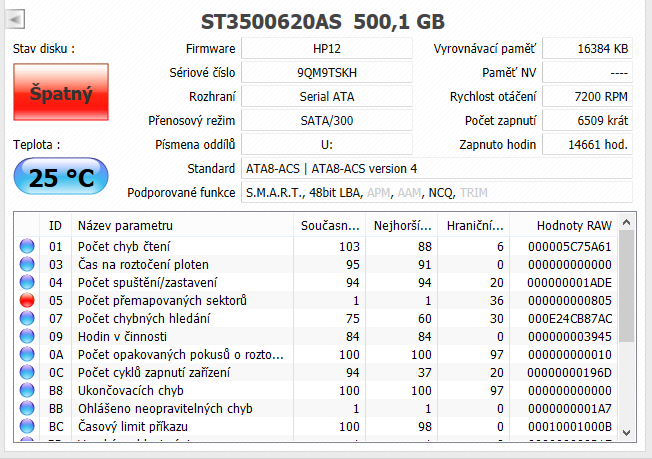Click the red Špatný disk status button
652x459 pixels.
(x=61, y=92)
